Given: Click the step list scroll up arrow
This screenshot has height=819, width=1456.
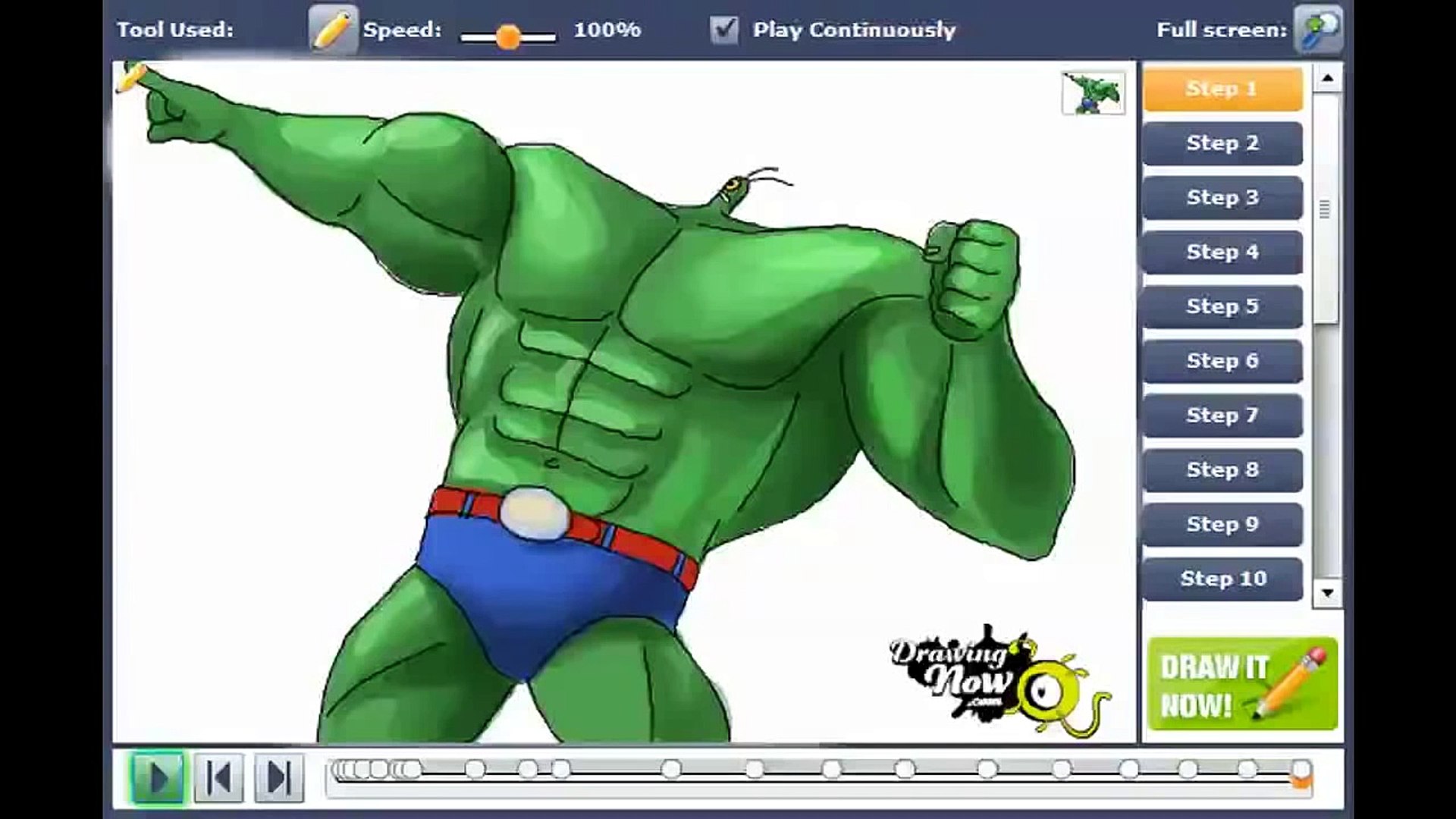Looking at the screenshot, I should click(x=1327, y=78).
